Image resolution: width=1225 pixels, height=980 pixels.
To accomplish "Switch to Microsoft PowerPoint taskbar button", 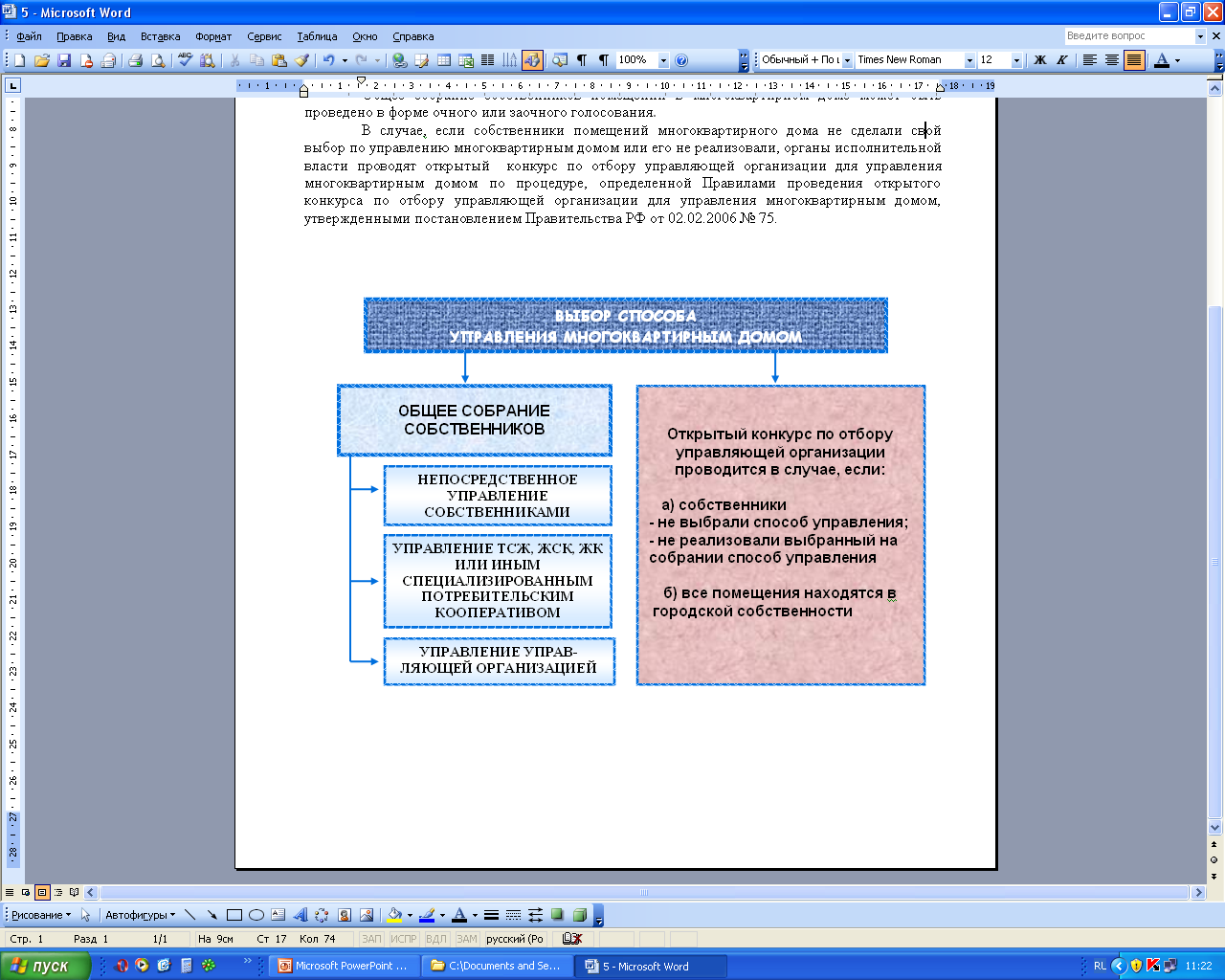I will (x=346, y=966).
